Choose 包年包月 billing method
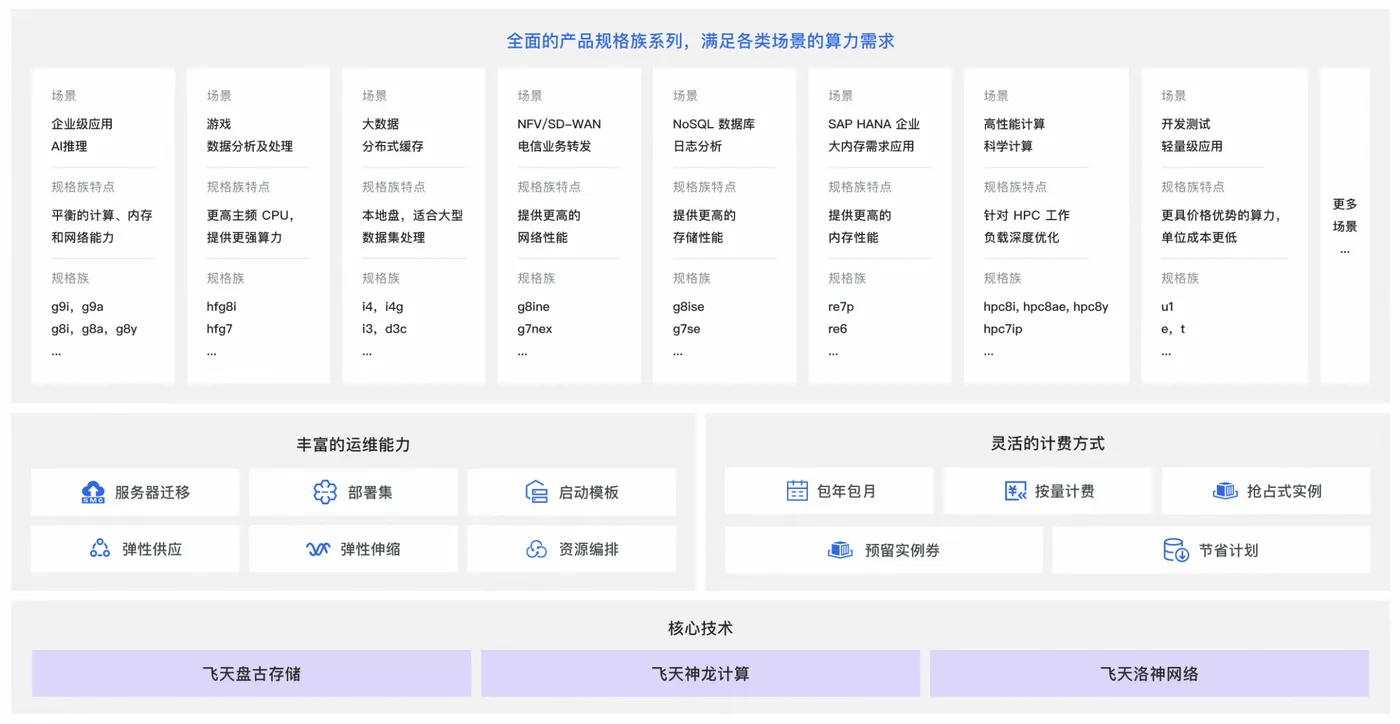This screenshot has height=724, width=1400. tap(829, 491)
